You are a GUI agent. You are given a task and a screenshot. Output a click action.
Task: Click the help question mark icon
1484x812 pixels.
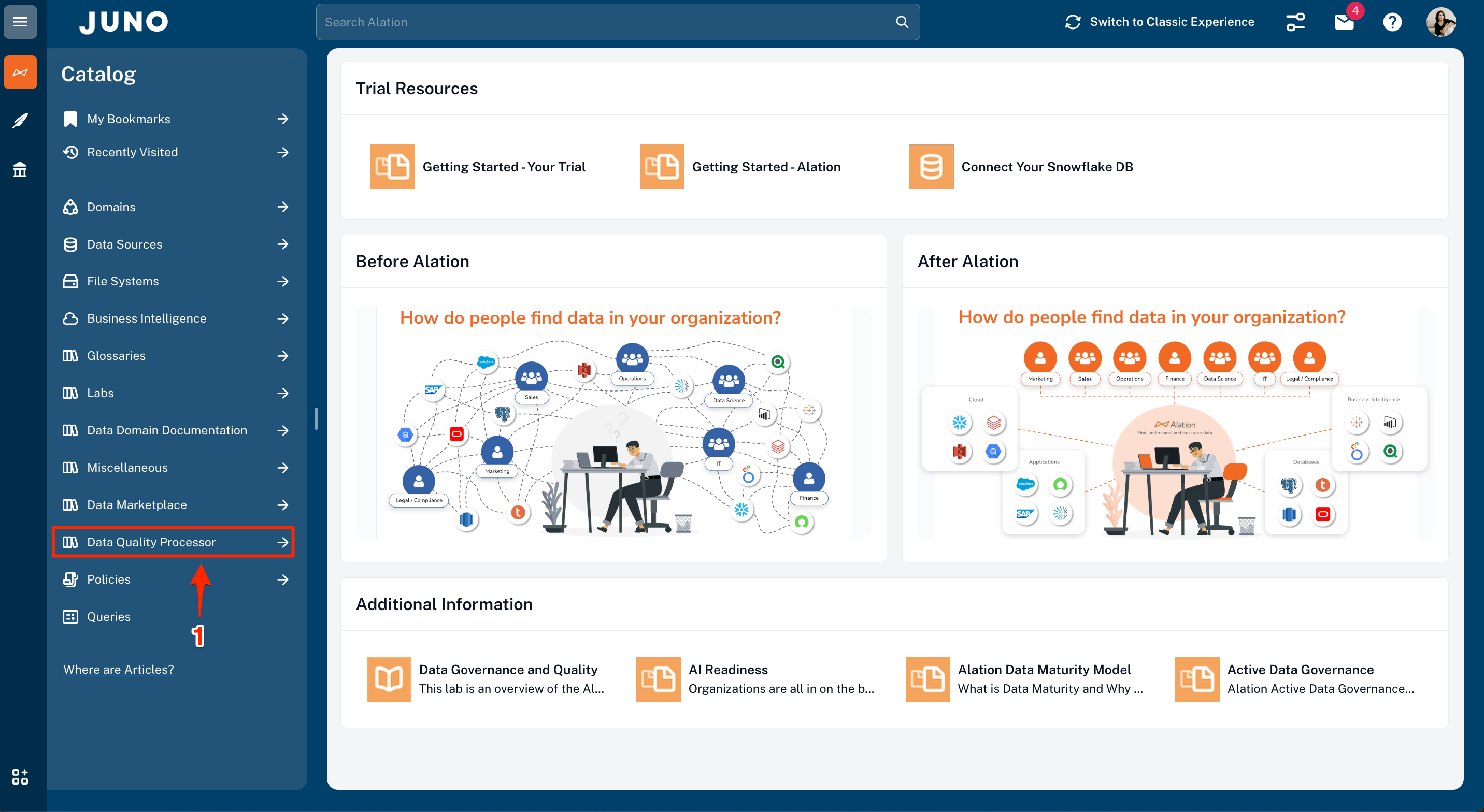(1392, 22)
